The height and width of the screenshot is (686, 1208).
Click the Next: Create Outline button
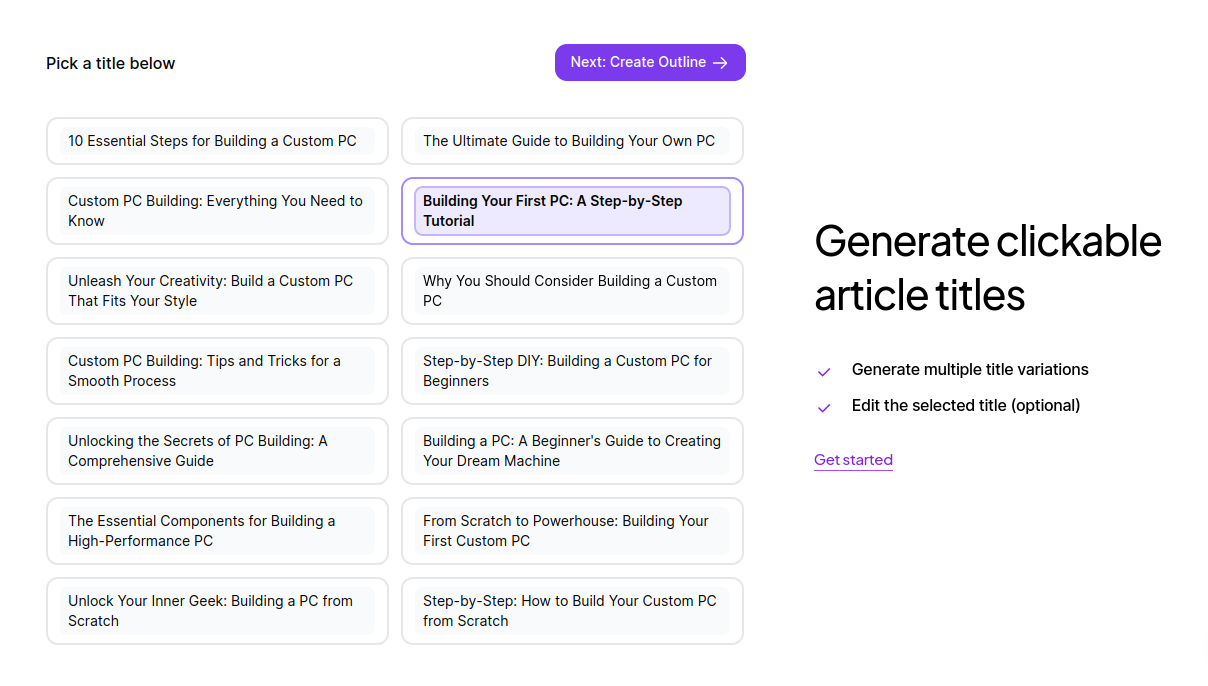coord(649,62)
